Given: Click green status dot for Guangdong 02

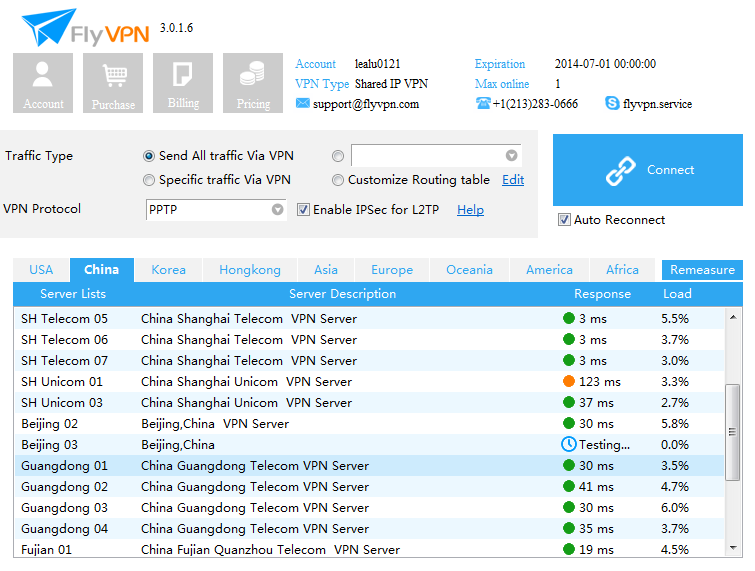Looking at the screenshot, I should pyautogui.click(x=569, y=486).
